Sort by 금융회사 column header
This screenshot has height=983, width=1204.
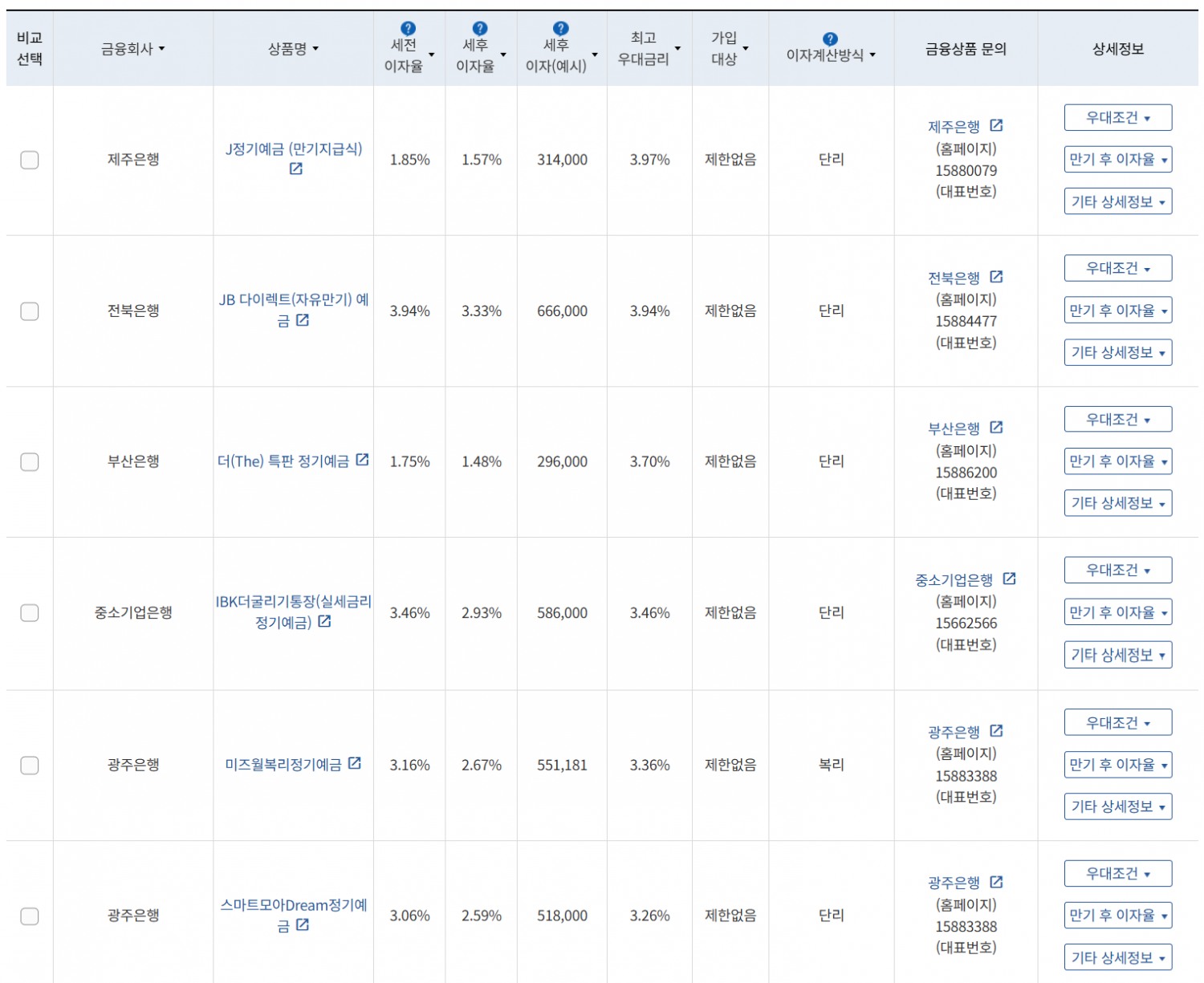pyautogui.click(x=133, y=49)
